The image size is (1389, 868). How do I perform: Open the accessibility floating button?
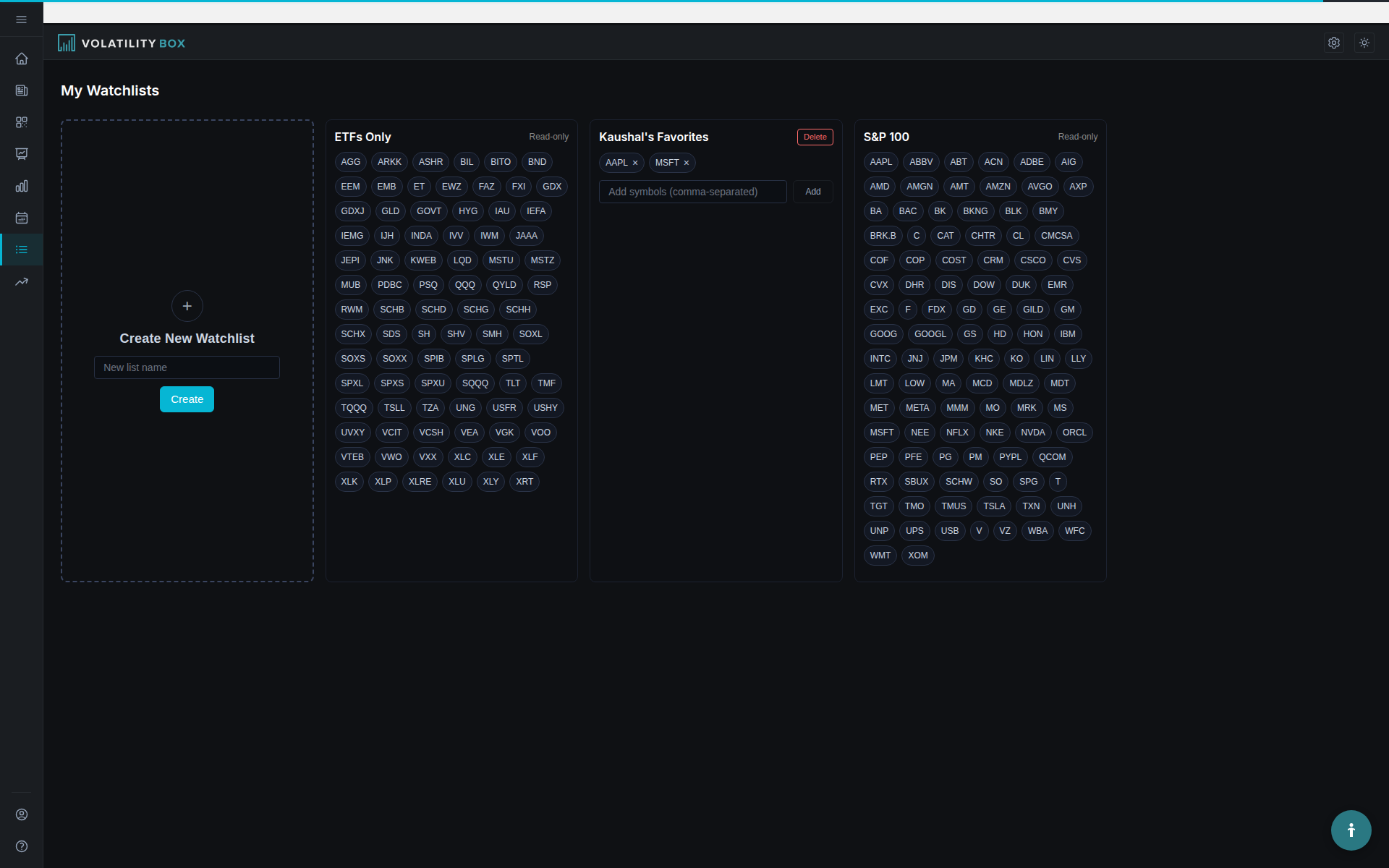pyautogui.click(x=1351, y=830)
